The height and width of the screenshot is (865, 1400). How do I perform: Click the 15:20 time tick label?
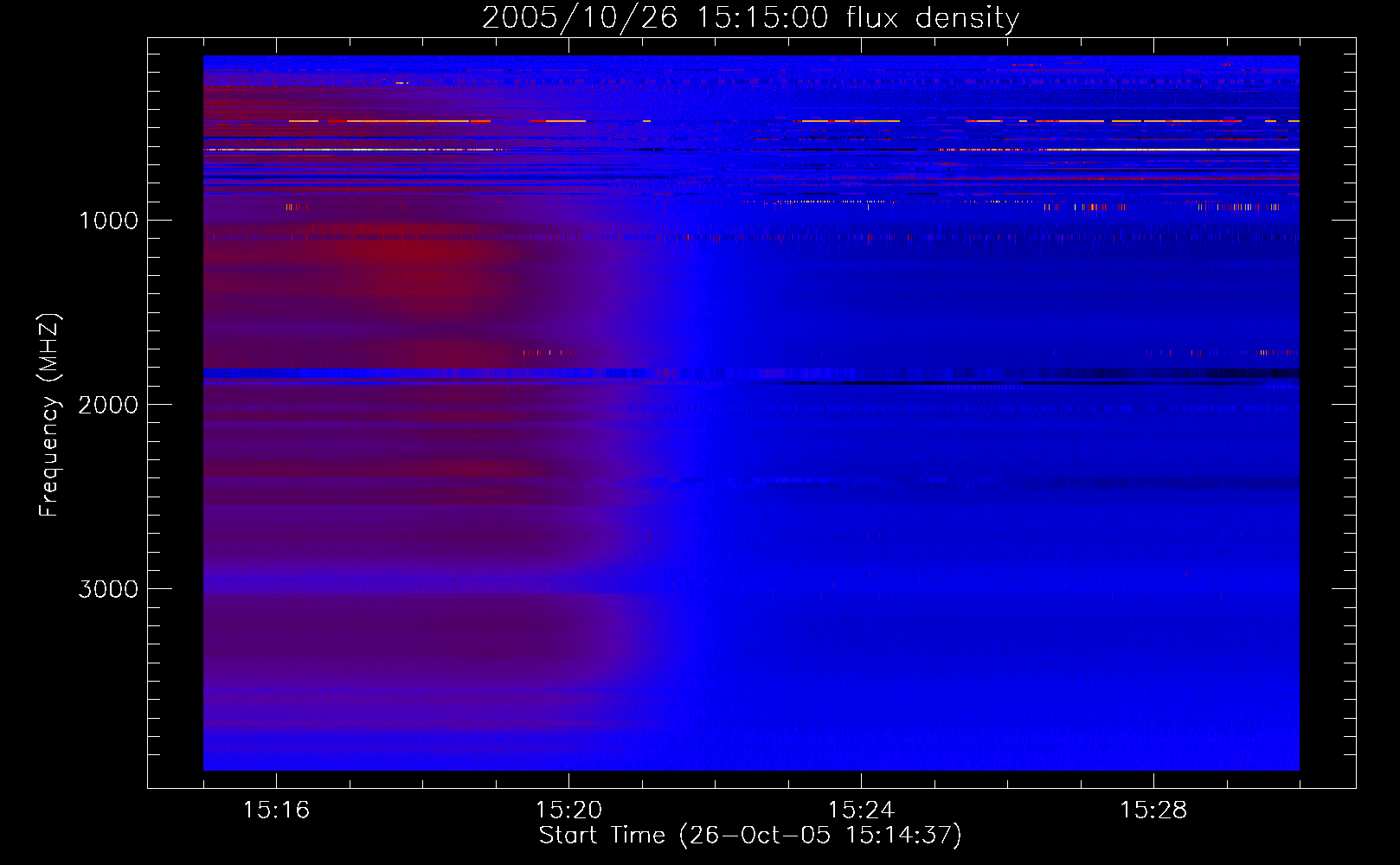(x=568, y=811)
